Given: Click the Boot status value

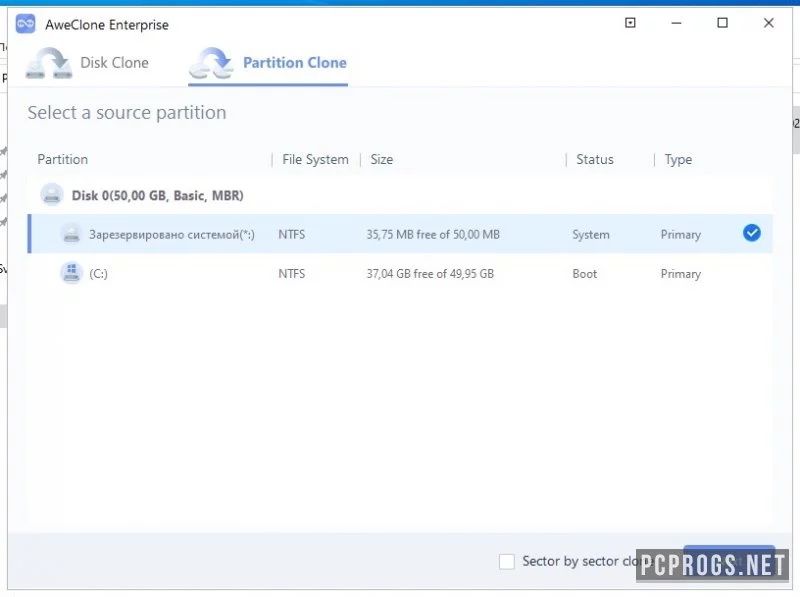Looking at the screenshot, I should (585, 273).
